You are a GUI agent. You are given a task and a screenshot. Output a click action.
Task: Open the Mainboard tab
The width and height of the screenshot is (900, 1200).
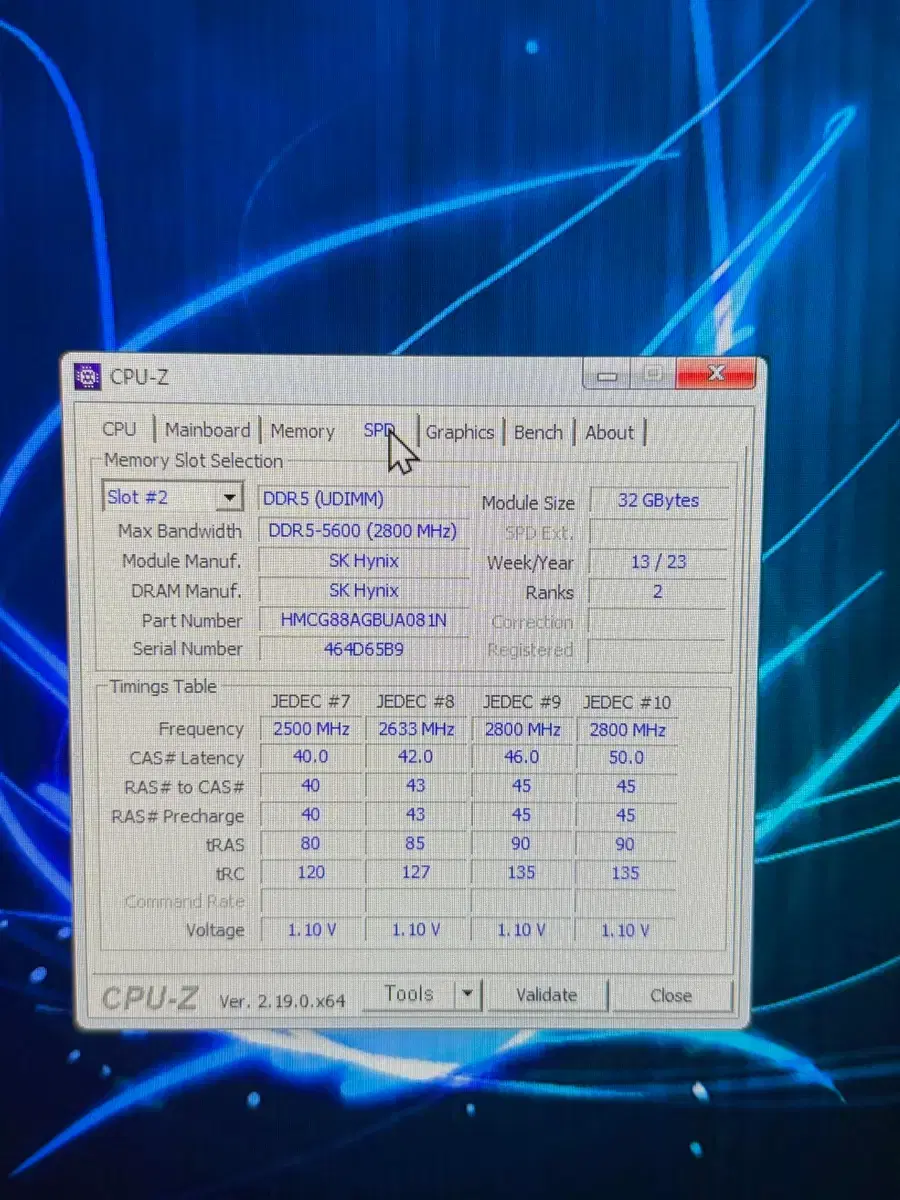207,430
